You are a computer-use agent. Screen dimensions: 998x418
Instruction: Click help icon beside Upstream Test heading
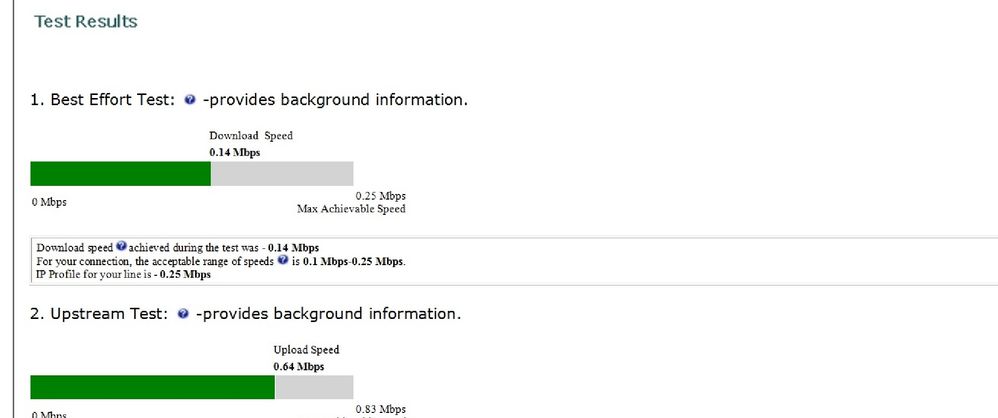183,314
